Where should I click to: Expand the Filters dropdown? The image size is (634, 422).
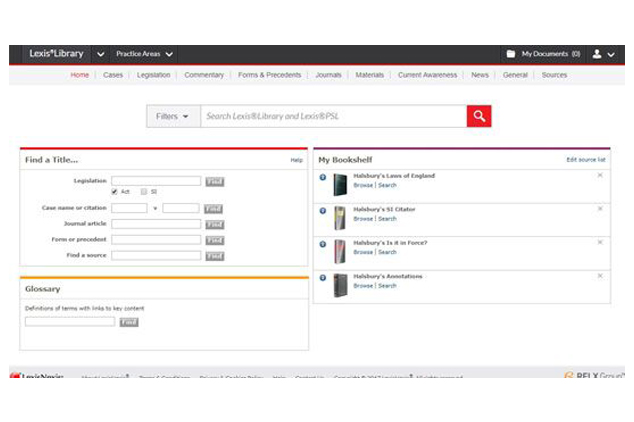click(172, 116)
